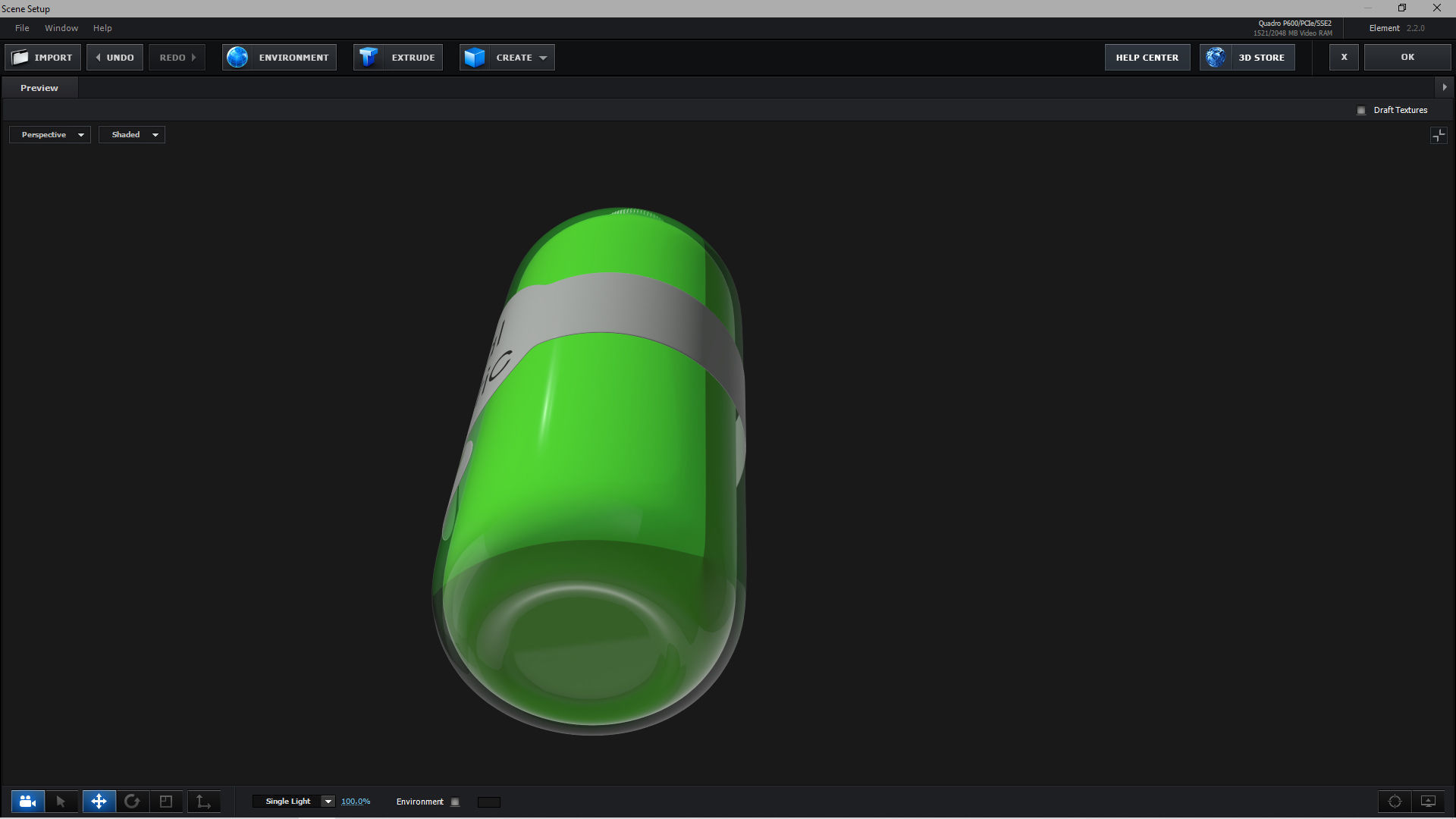Image resolution: width=1456 pixels, height=819 pixels.
Task: Click the axis orientation tool icon
Action: pos(203,802)
